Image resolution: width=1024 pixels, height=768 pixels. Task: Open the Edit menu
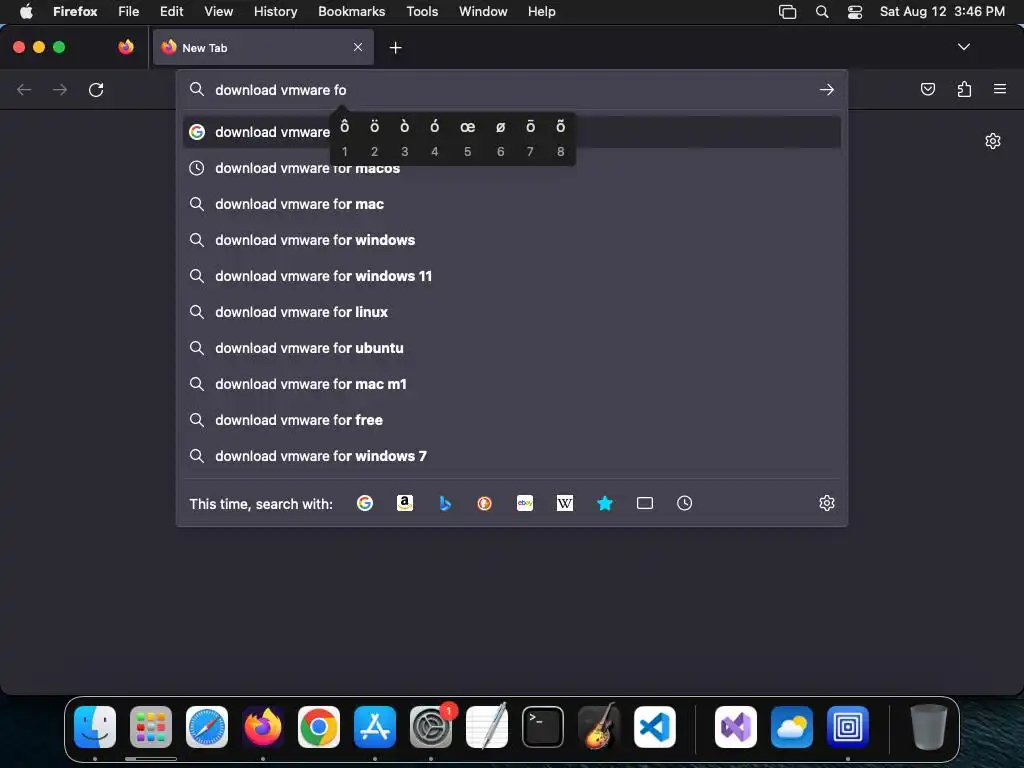[x=172, y=11]
